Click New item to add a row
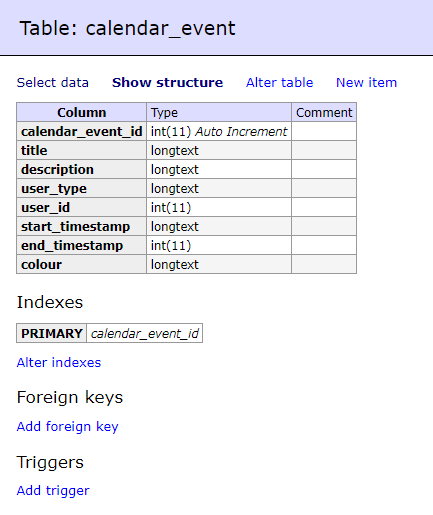Screen dimensions: 433x515 pyautogui.click(x=366, y=83)
